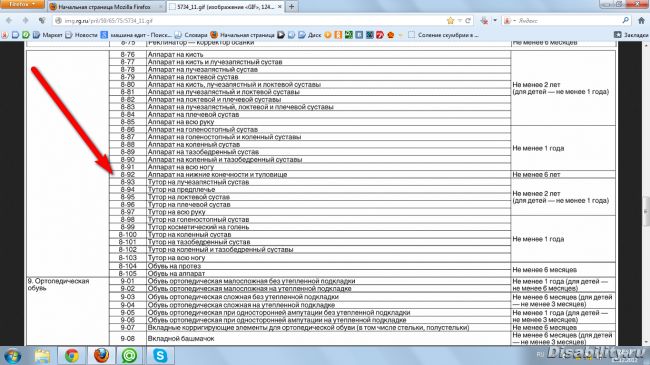Viewport: 650px width, 365px height.
Task: Reload the page using refresh icon
Action: [x=468, y=20]
